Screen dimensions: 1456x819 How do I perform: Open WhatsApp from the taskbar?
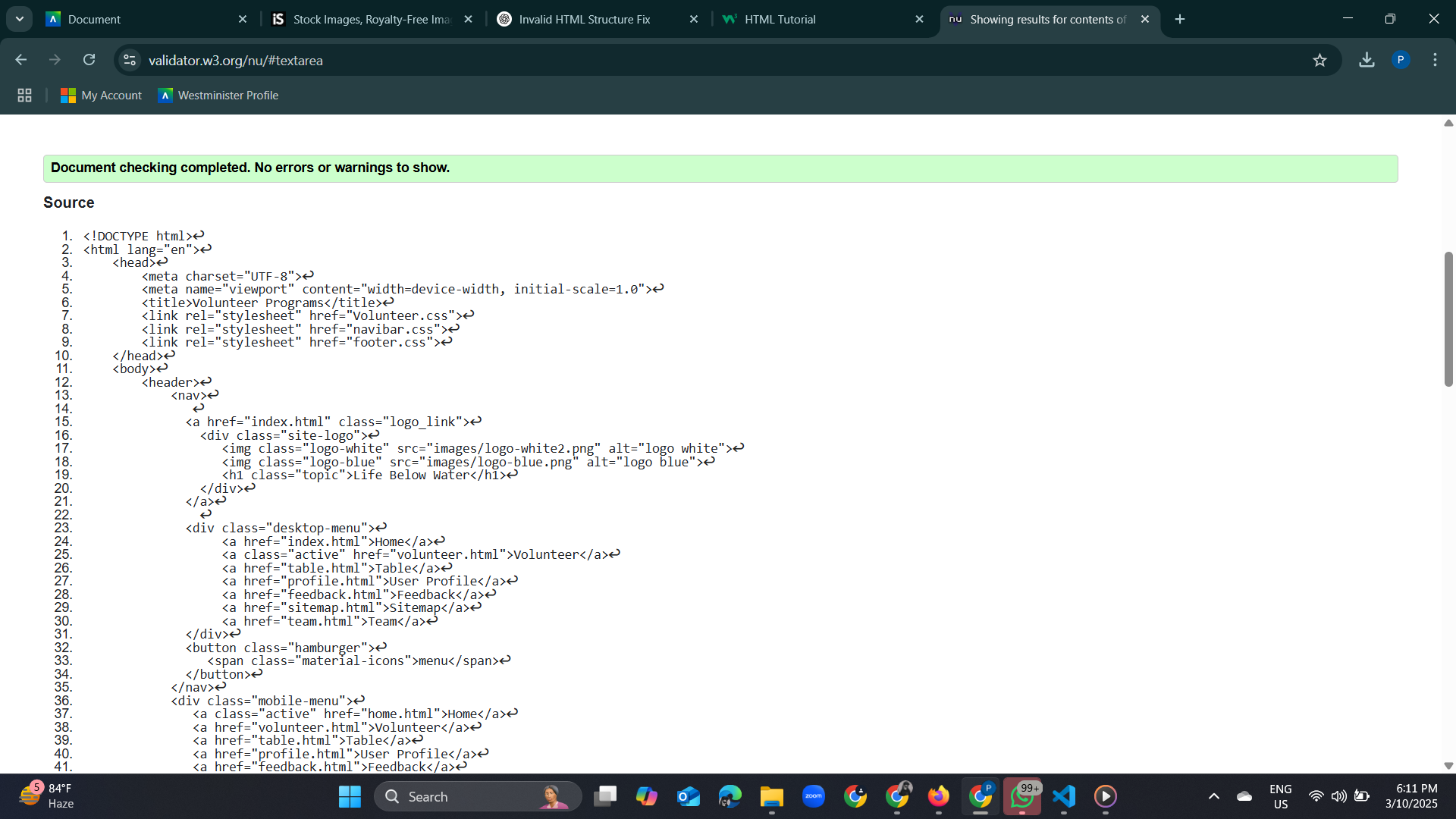1021,796
